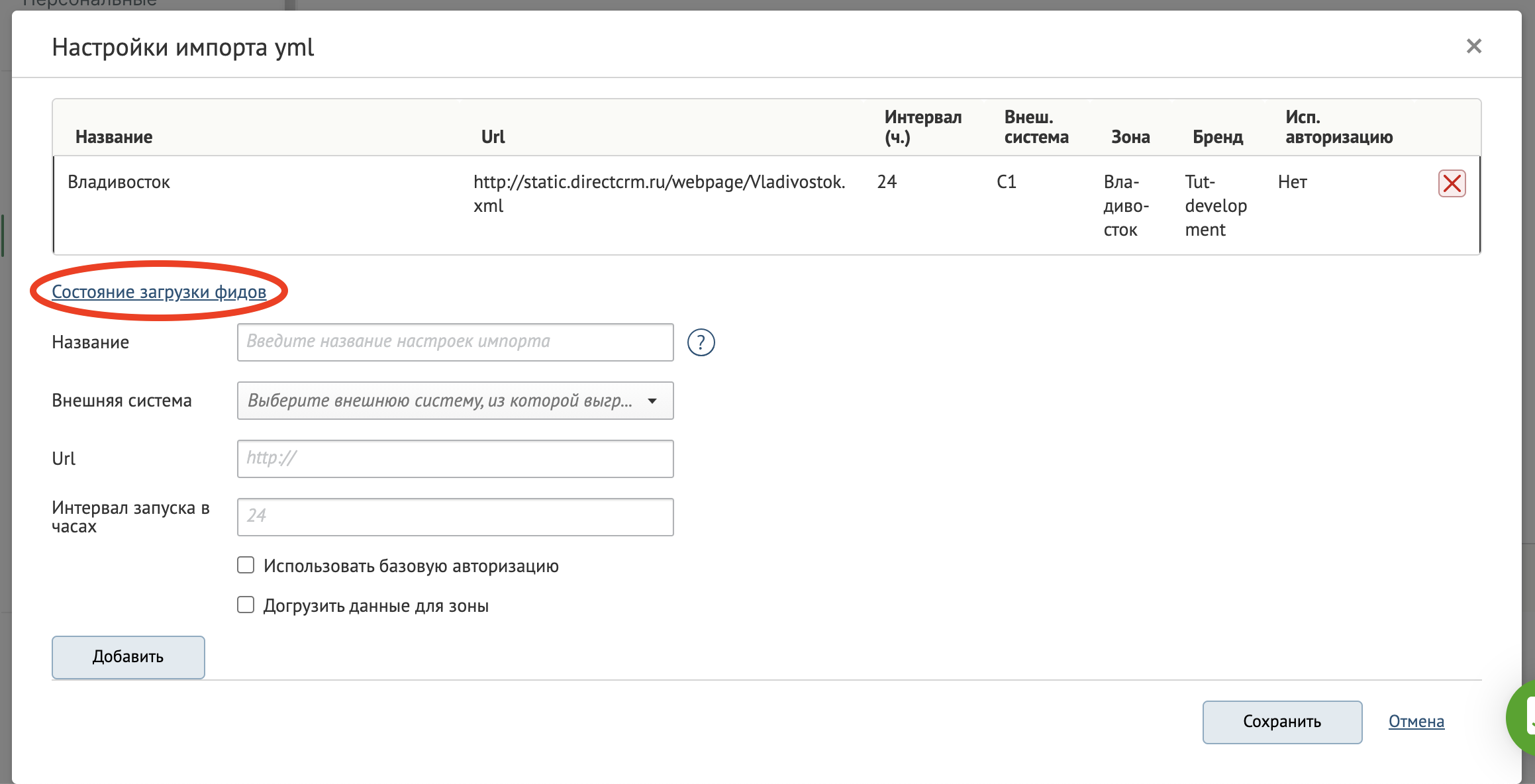
Task: Click the Бренд column header
Action: pos(1217,137)
